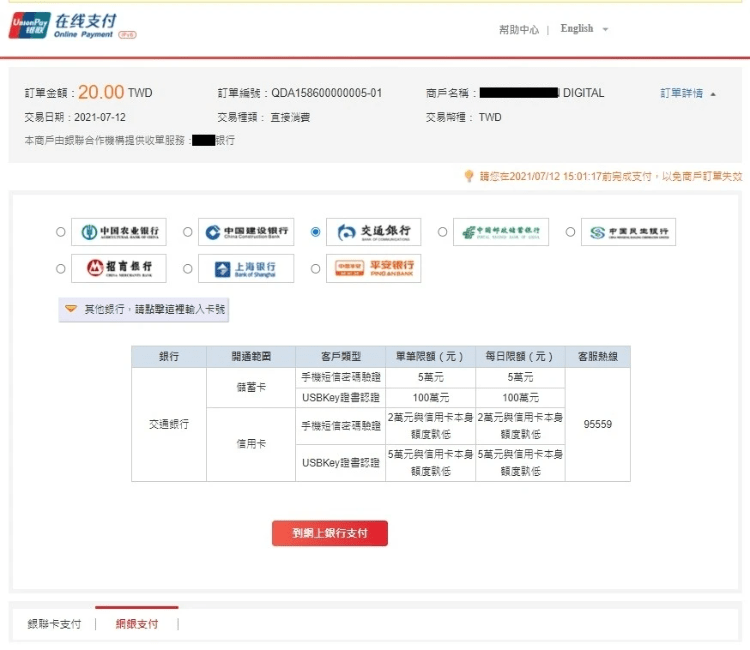Expand 其他銀行 card number input
The image size is (750, 650).
[143, 309]
